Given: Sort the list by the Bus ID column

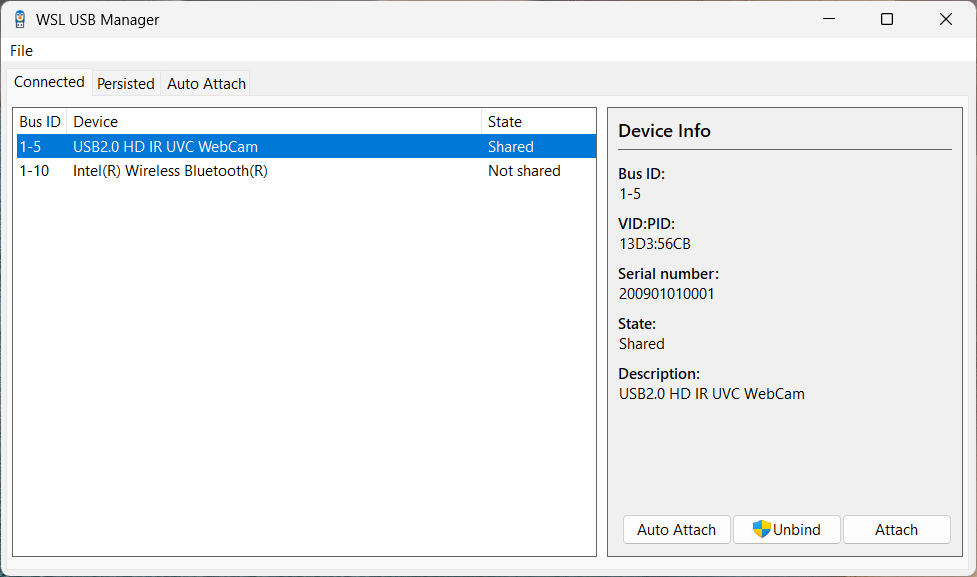Looking at the screenshot, I should pyautogui.click(x=40, y=122).
